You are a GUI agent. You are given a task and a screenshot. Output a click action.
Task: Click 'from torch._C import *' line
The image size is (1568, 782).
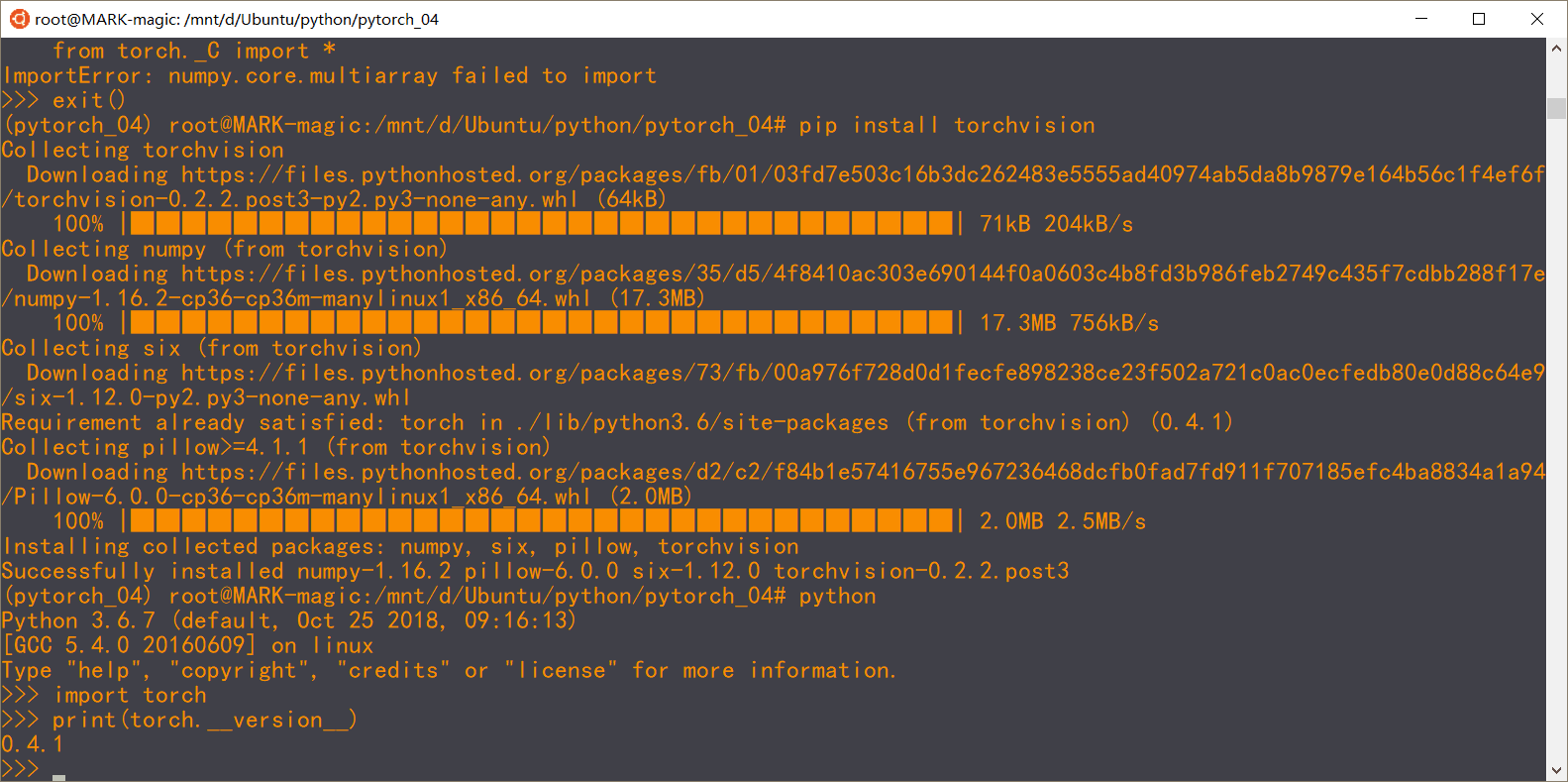(194, 51)
